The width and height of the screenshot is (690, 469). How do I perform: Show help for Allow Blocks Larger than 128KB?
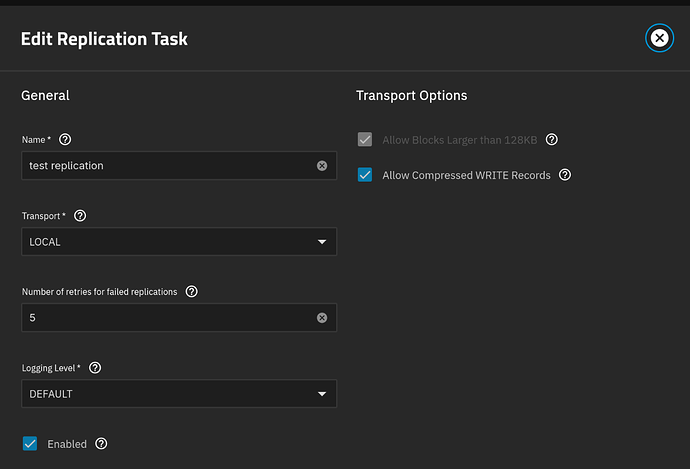[x=551, y=139]
